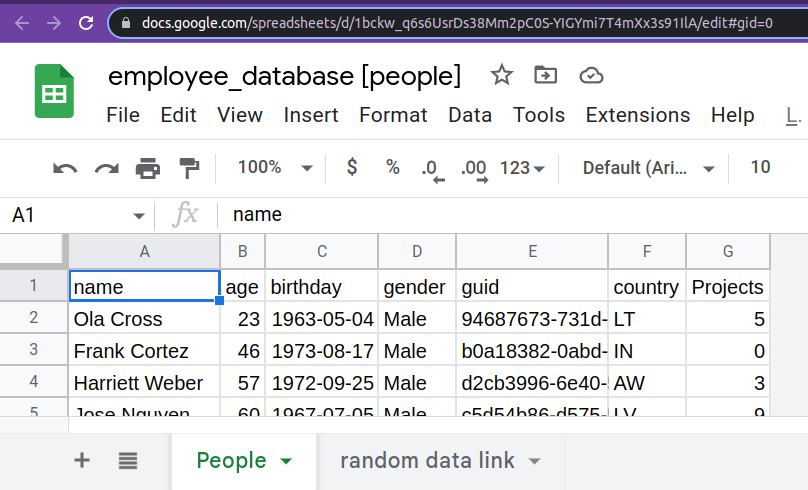
Task: Open the Google Sheets home icon
Action: coord(54,91)
